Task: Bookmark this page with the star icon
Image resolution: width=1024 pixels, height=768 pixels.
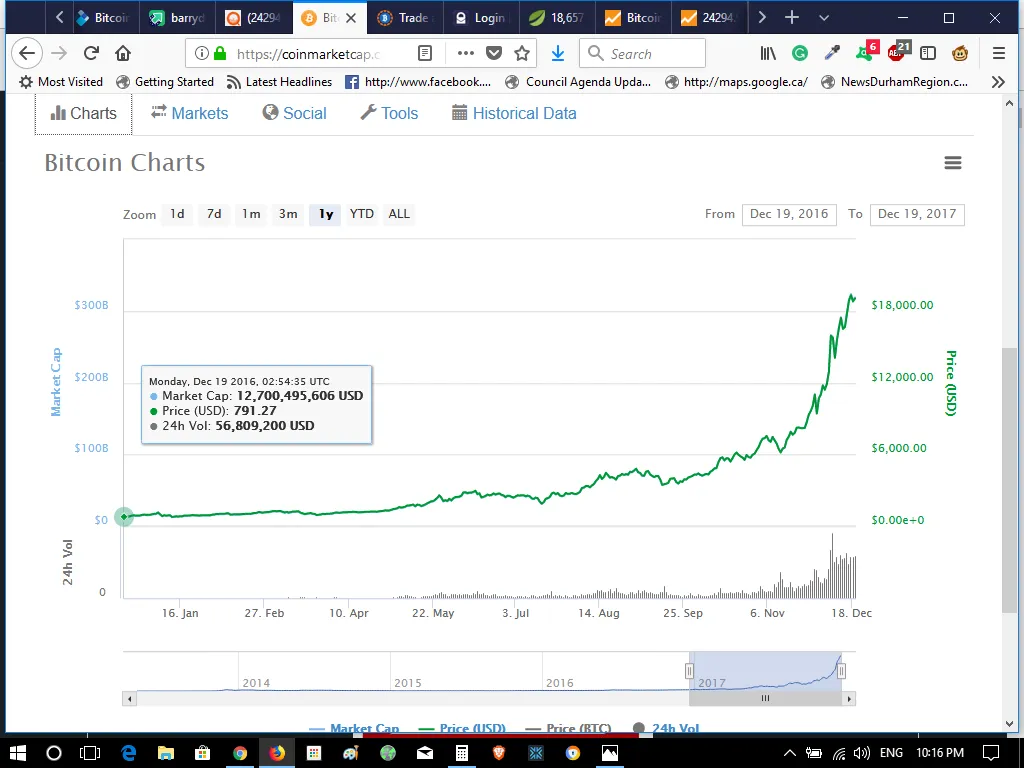Action: [x=522, y=54]
